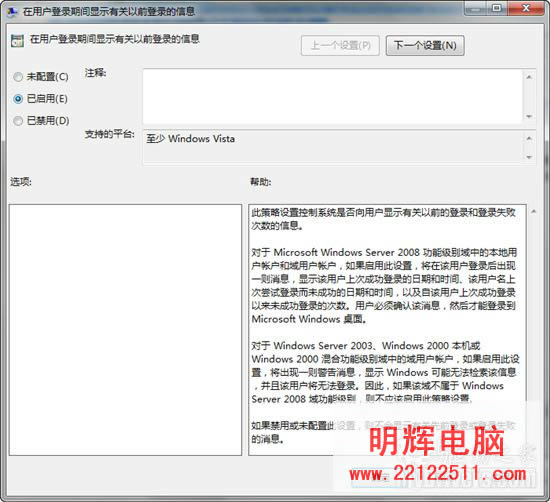Click the help text starting 此策略设置控制系统

(383, 219)
